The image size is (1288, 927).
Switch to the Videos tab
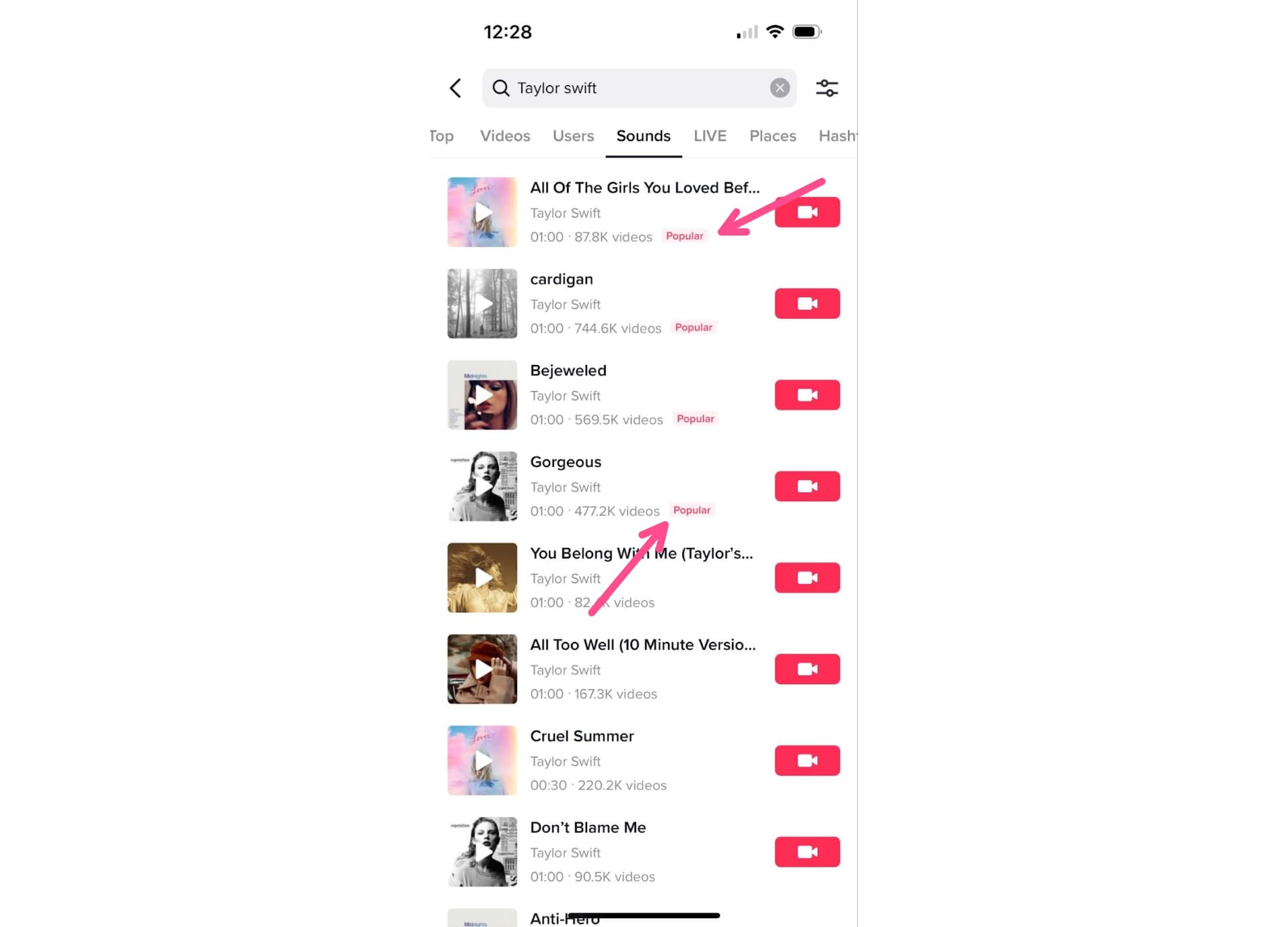pos(505,136)
